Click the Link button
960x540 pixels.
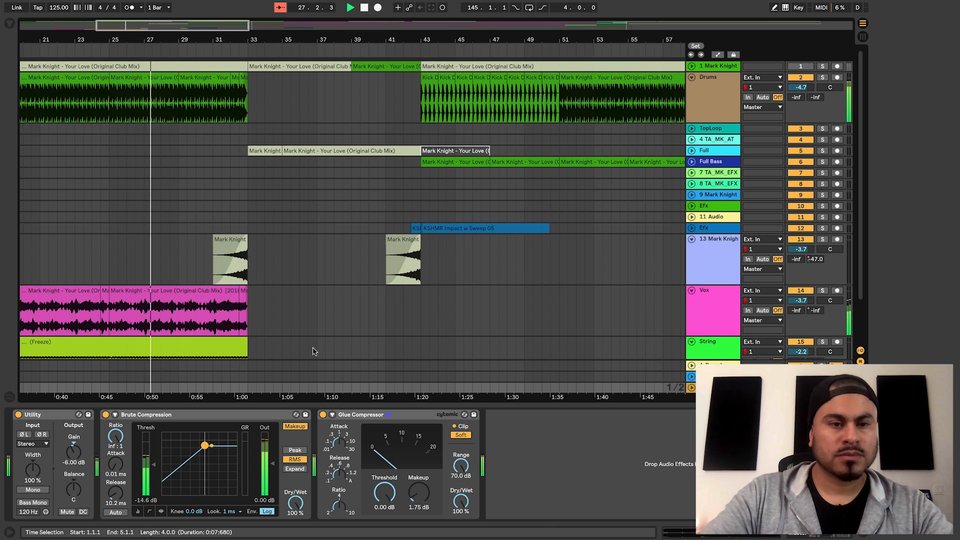(17, 7)
